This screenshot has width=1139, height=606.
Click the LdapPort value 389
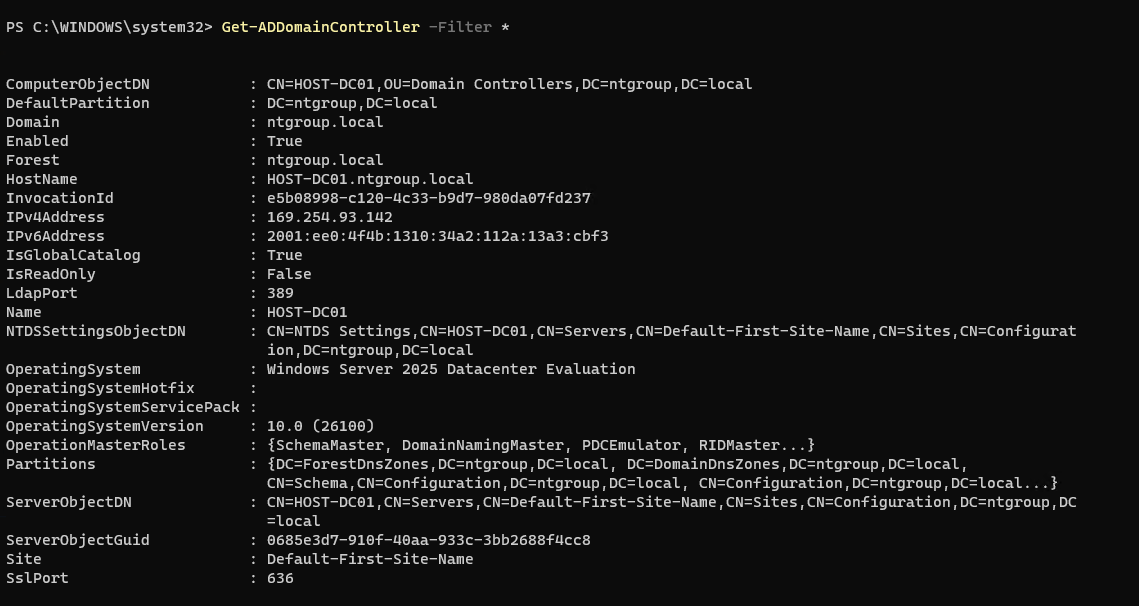click(280, 293)
